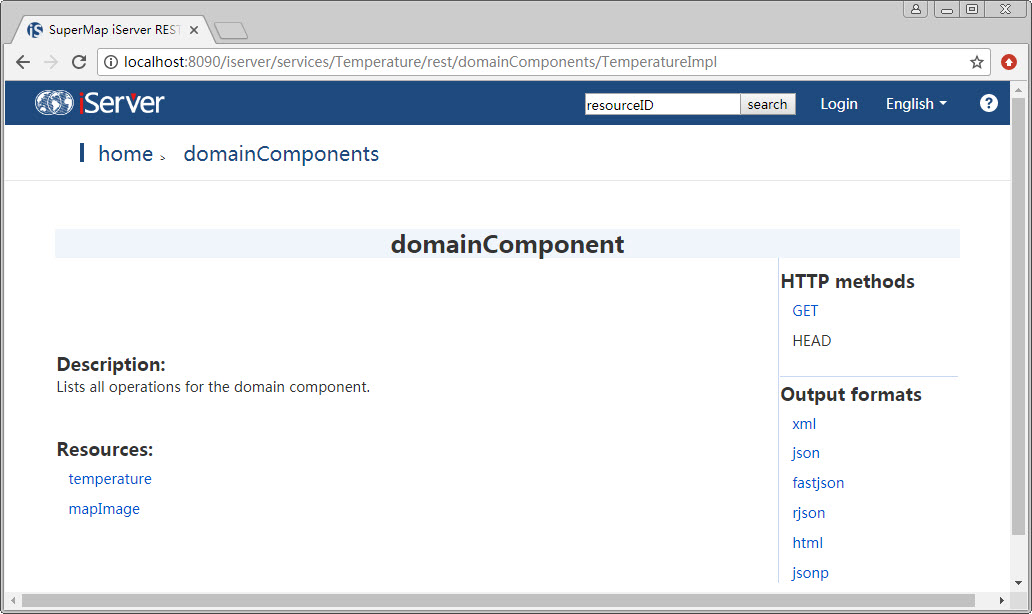Click the red browser extension icon
The width and height of the screenshot is (1032, 614).
[1009, 62]
